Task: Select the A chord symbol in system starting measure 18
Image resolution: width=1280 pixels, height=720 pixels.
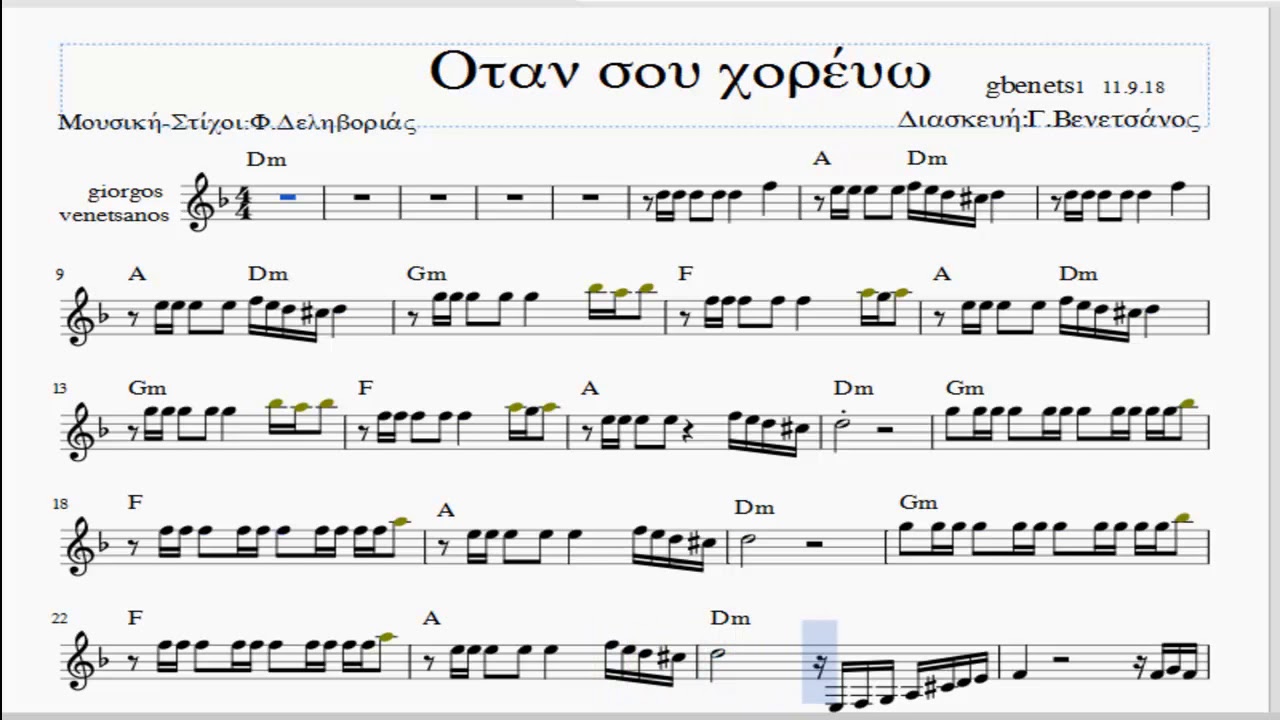Action: (x=446, y=510)
